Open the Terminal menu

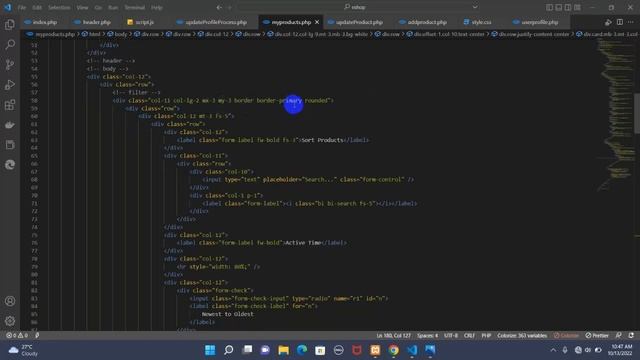coord(134,7)
